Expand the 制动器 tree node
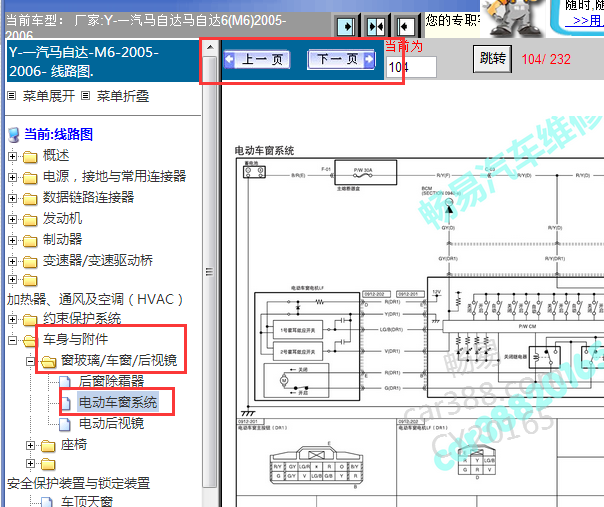 click(12, 240)
